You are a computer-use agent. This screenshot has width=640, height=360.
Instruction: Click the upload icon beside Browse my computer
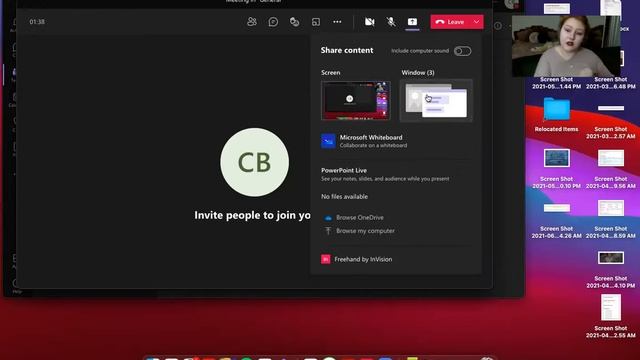pyautogui.click(x=328, y=231)
